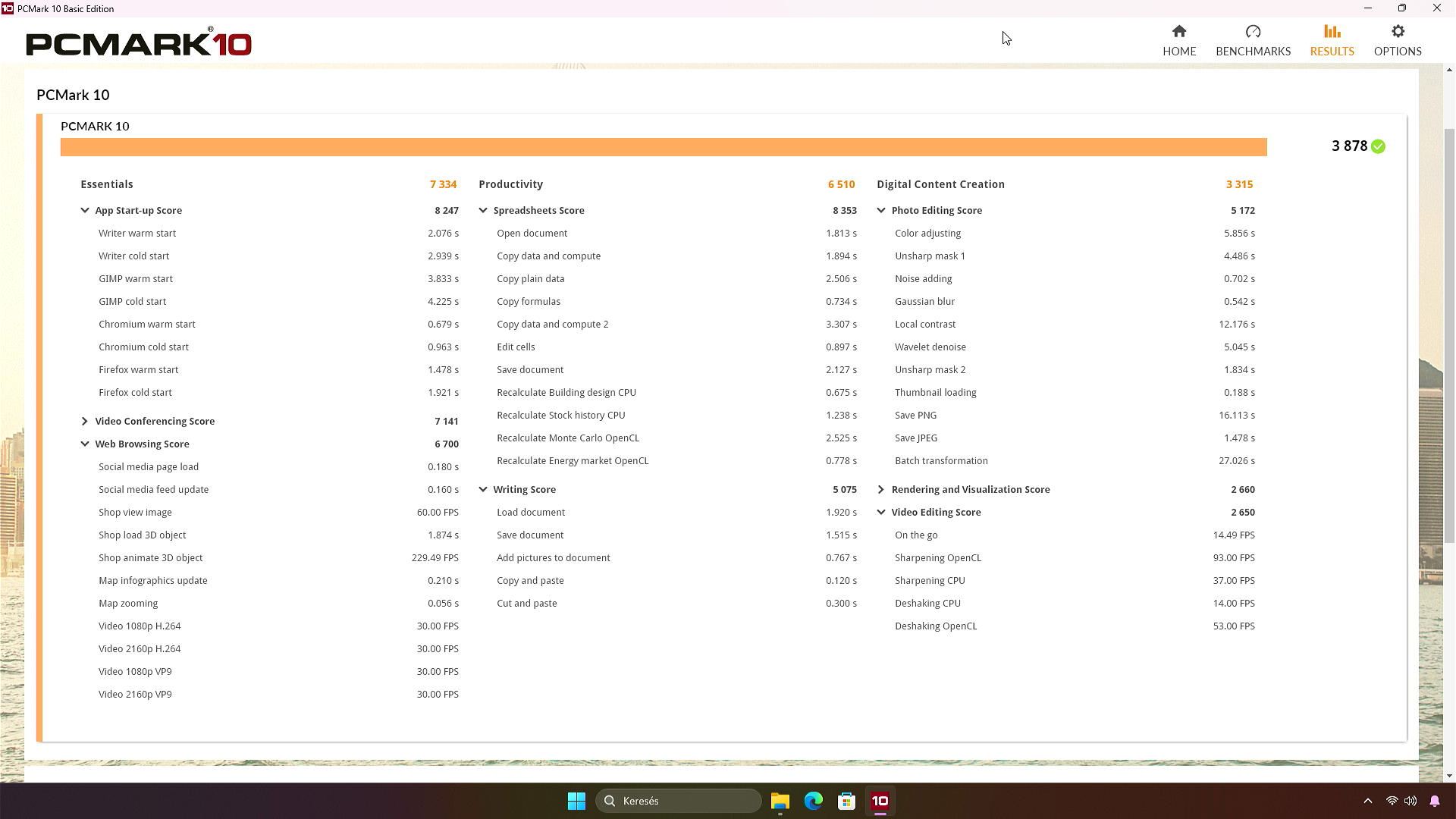Open Windows Start menu
1456x819 pixels.
tap(576, 801)
